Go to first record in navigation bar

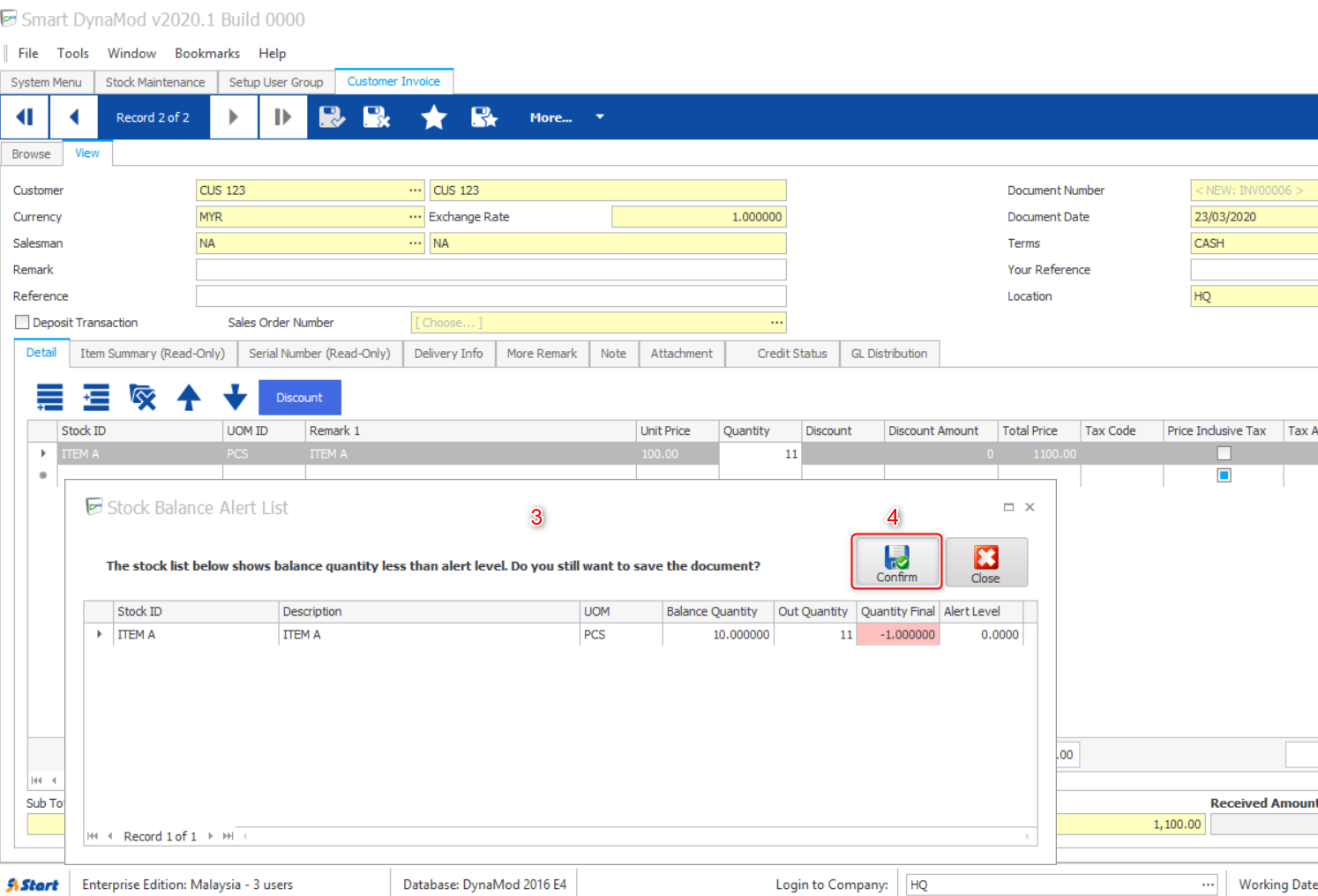point(25,117)
